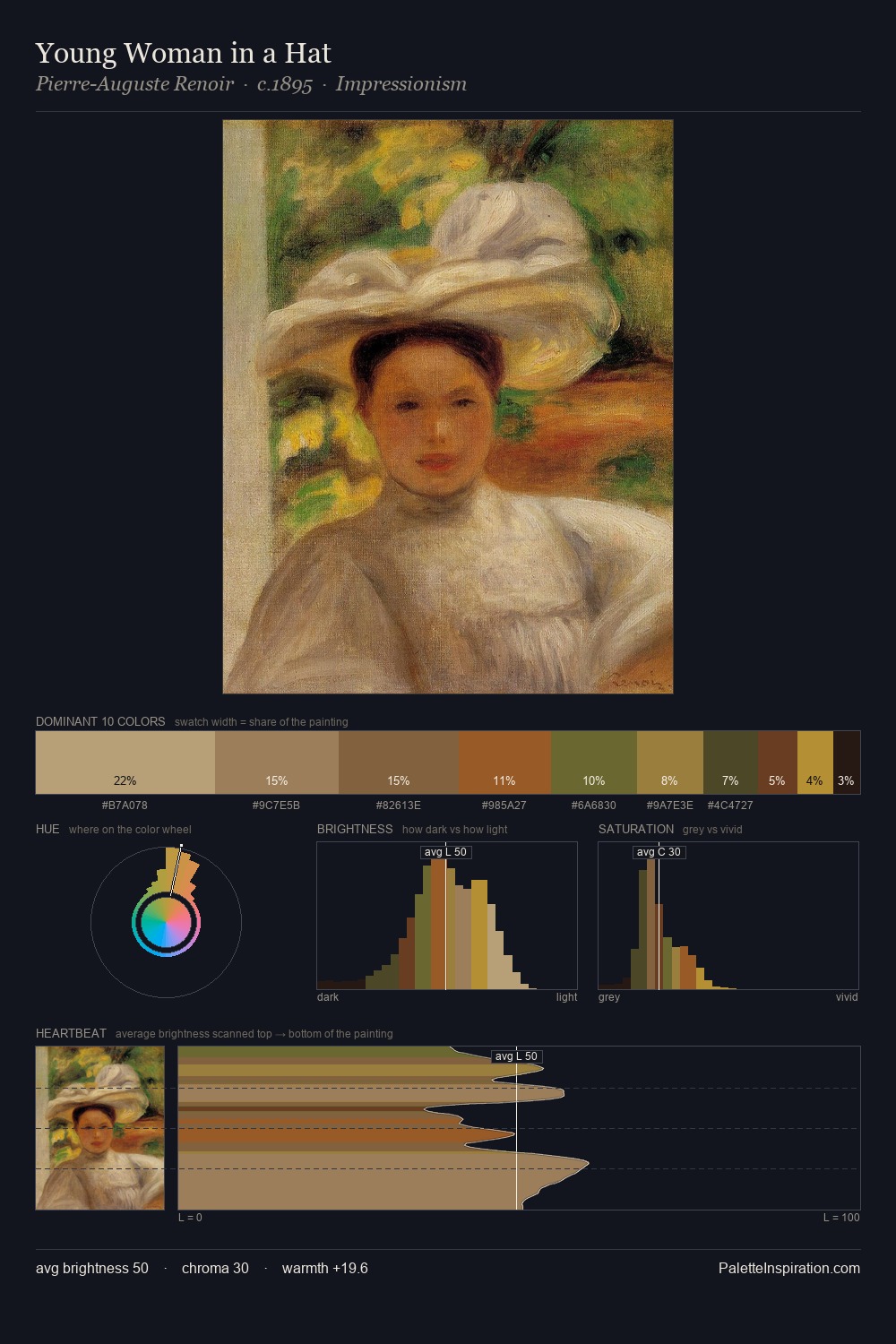Click the small painting thumbnail beside Heartbeat chart

[x=100, y=1128]
